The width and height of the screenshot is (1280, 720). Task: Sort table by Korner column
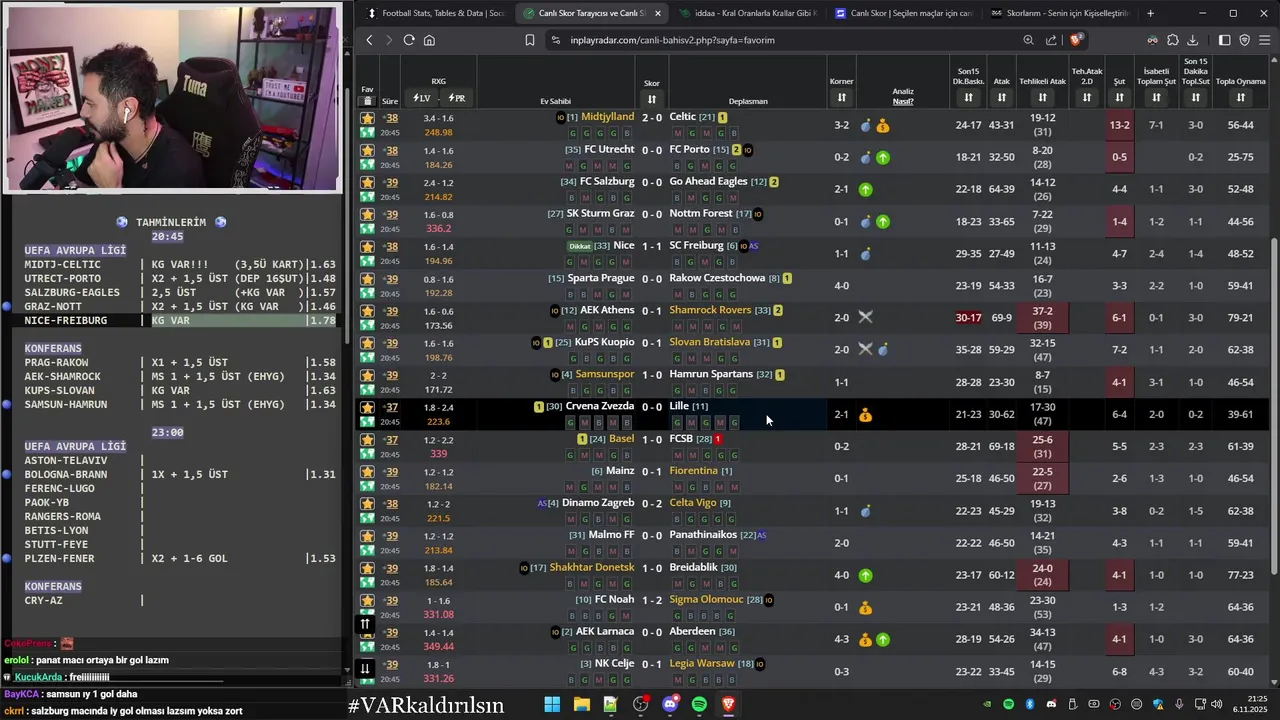(841, 97)
